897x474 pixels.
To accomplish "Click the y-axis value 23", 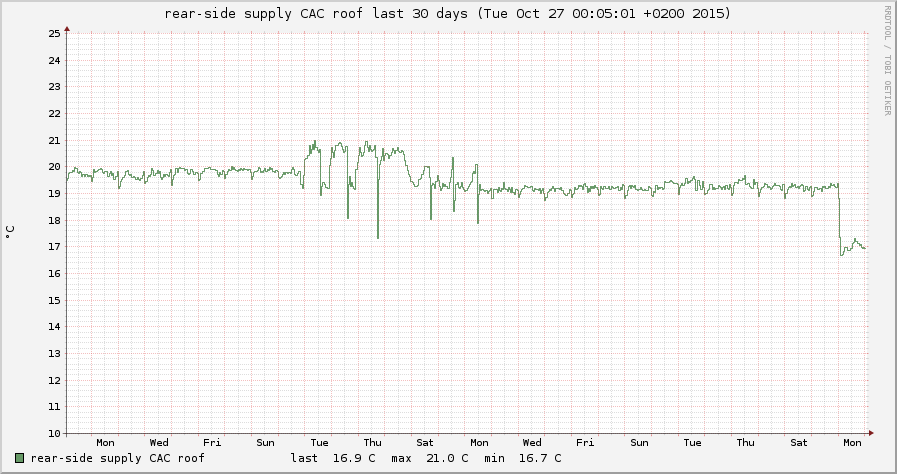I will point(54,87).
